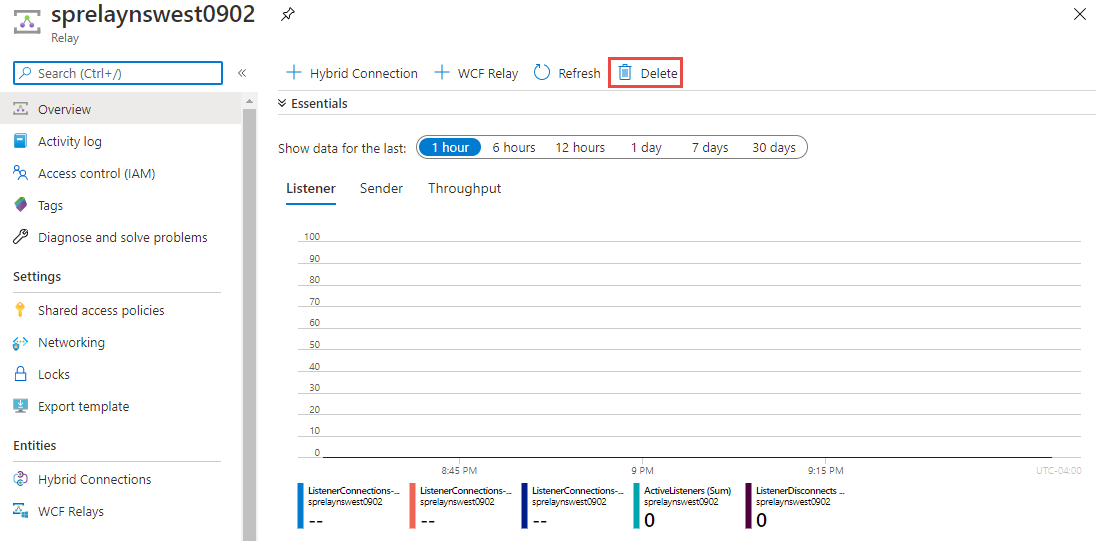
Task: Switch to the Sender tab
Action: click(381, 188)
